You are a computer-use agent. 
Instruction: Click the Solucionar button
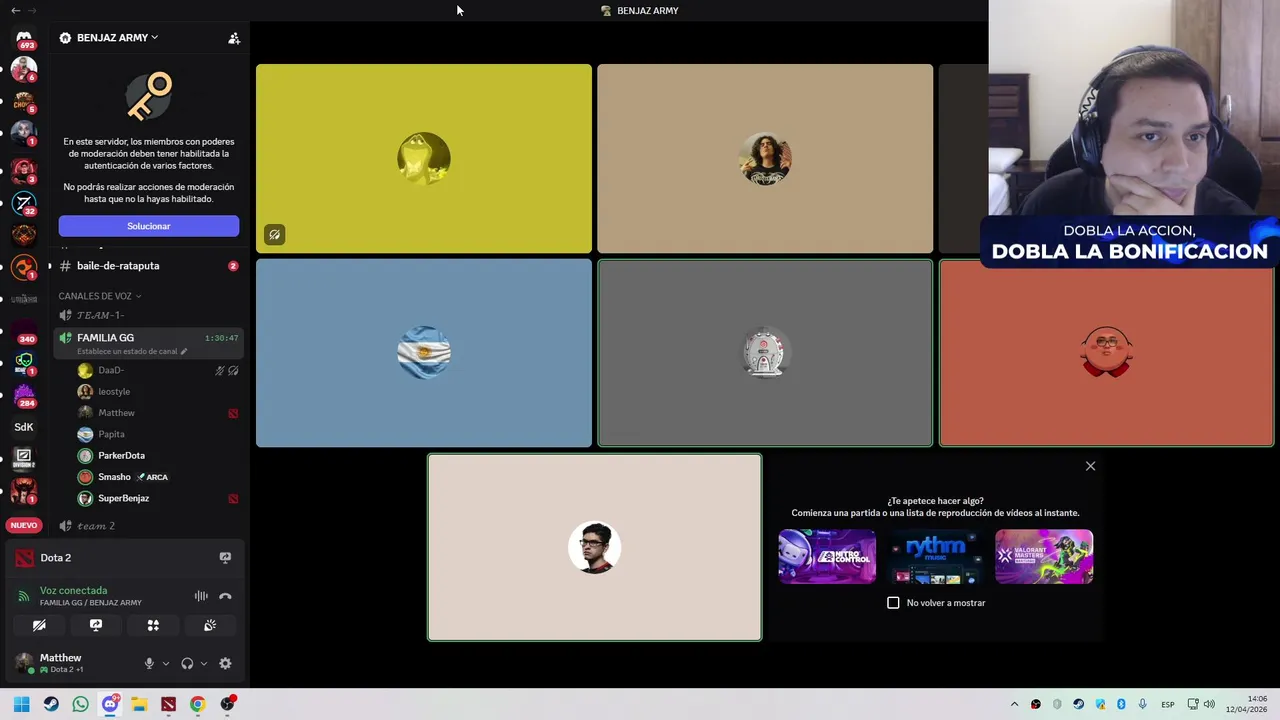pos(149,226)
